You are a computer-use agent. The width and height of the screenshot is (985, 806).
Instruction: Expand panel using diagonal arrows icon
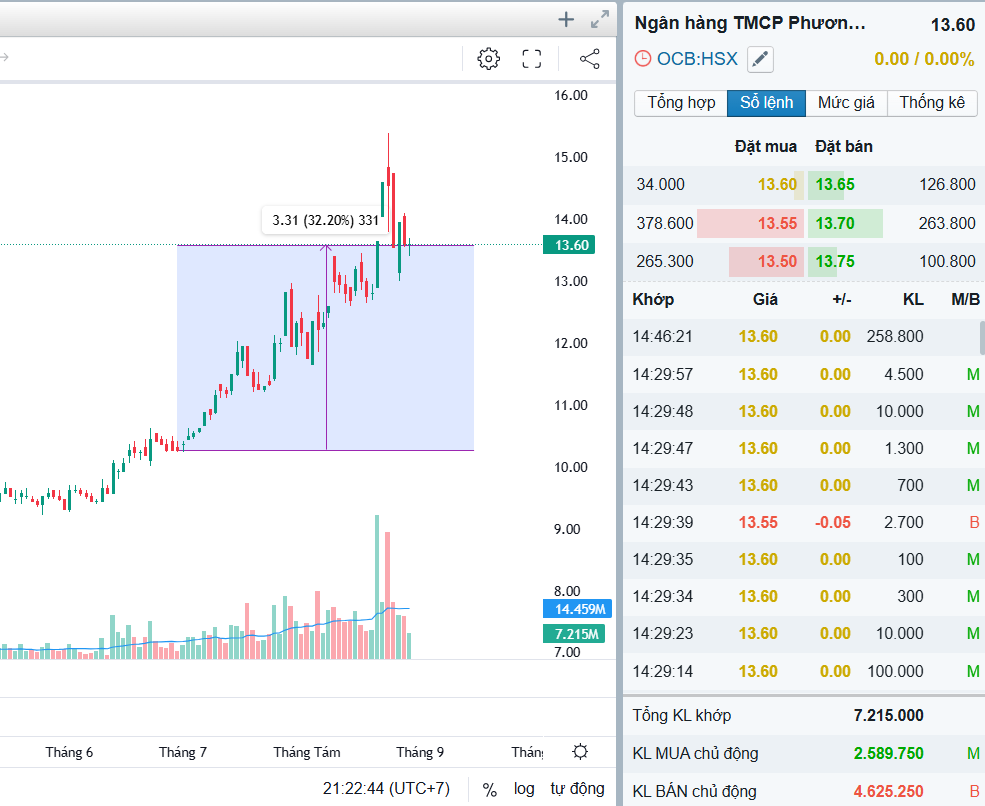pyautogui.click(x=600, y=19)
